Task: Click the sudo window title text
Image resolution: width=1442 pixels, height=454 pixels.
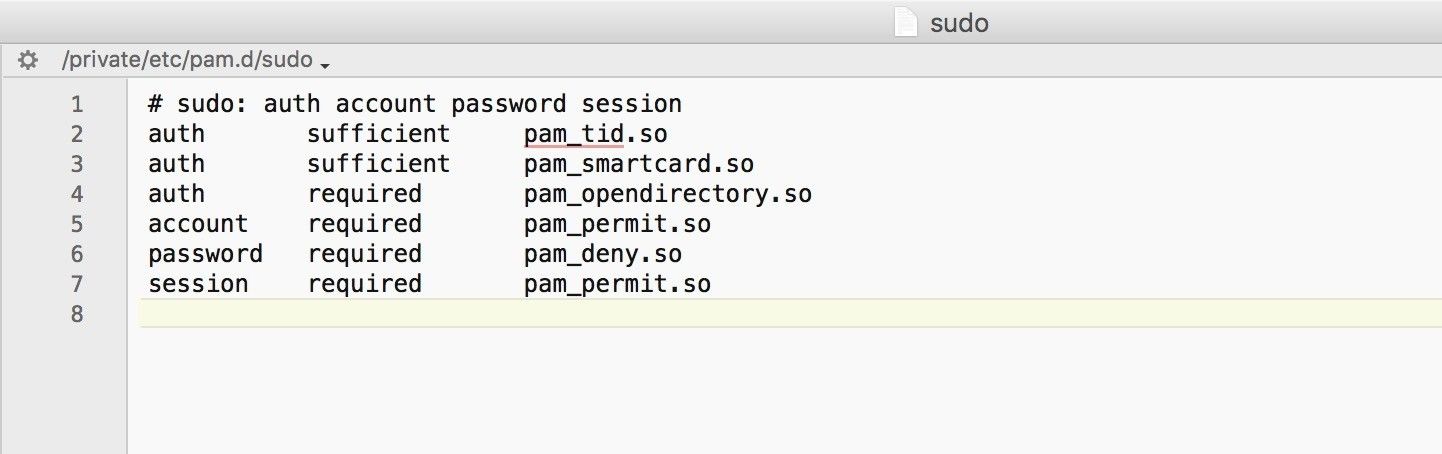Action: tap(959, 23)
